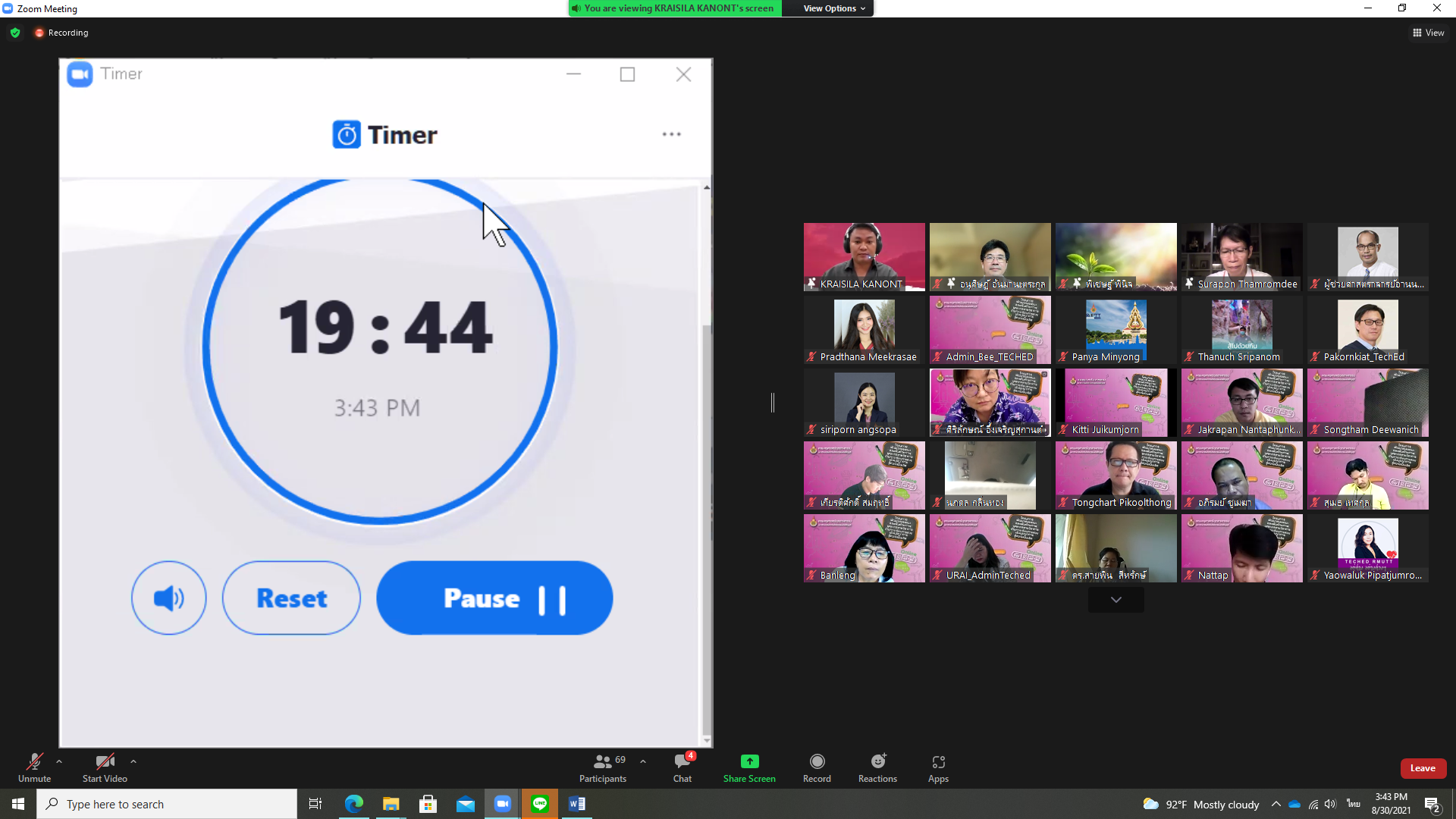
Task: Click the Zoom icon in Timer title bar
Action: tap(80, 74)
